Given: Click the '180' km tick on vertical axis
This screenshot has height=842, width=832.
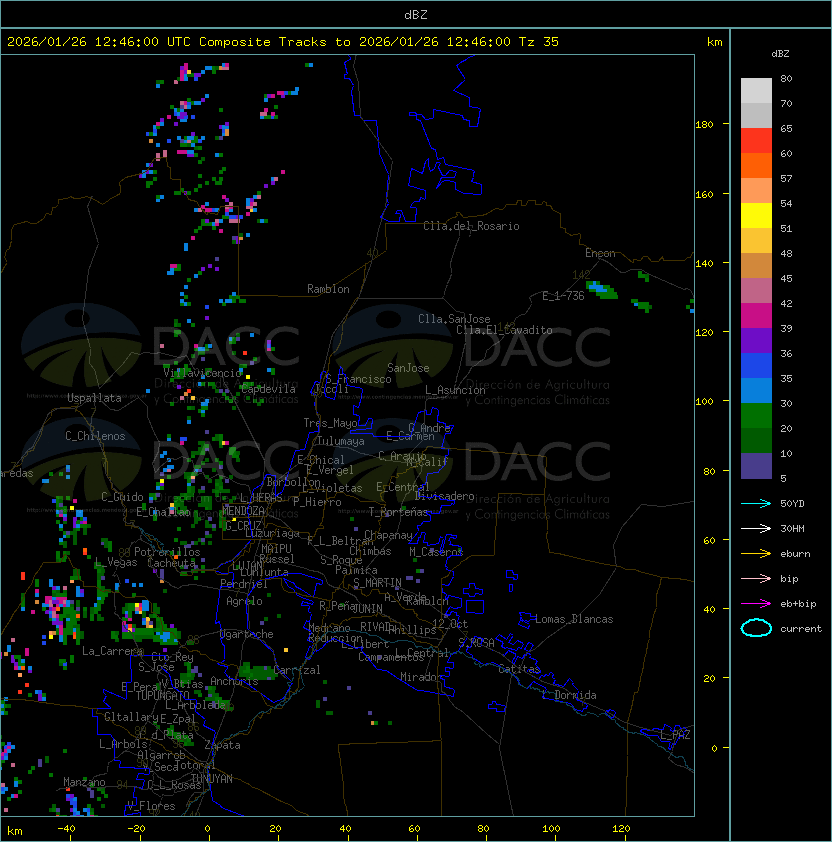Looking at the screenshot, I should point(704,125).
